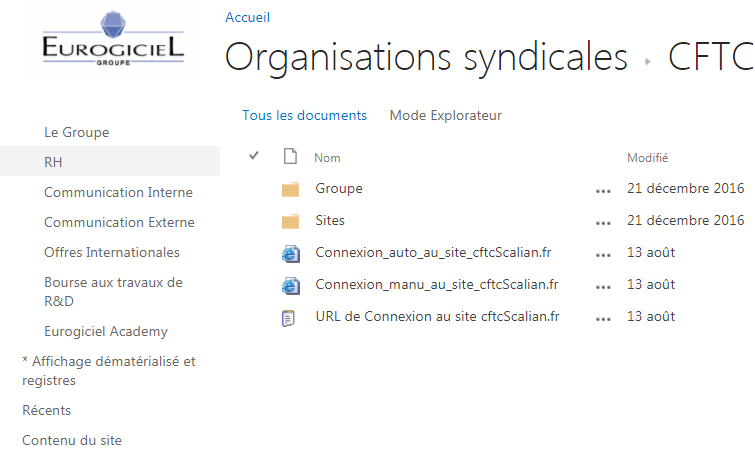Click 13 août date of Connexion_manu row
This screenshot has width=755, height=456.
point(651,285)
